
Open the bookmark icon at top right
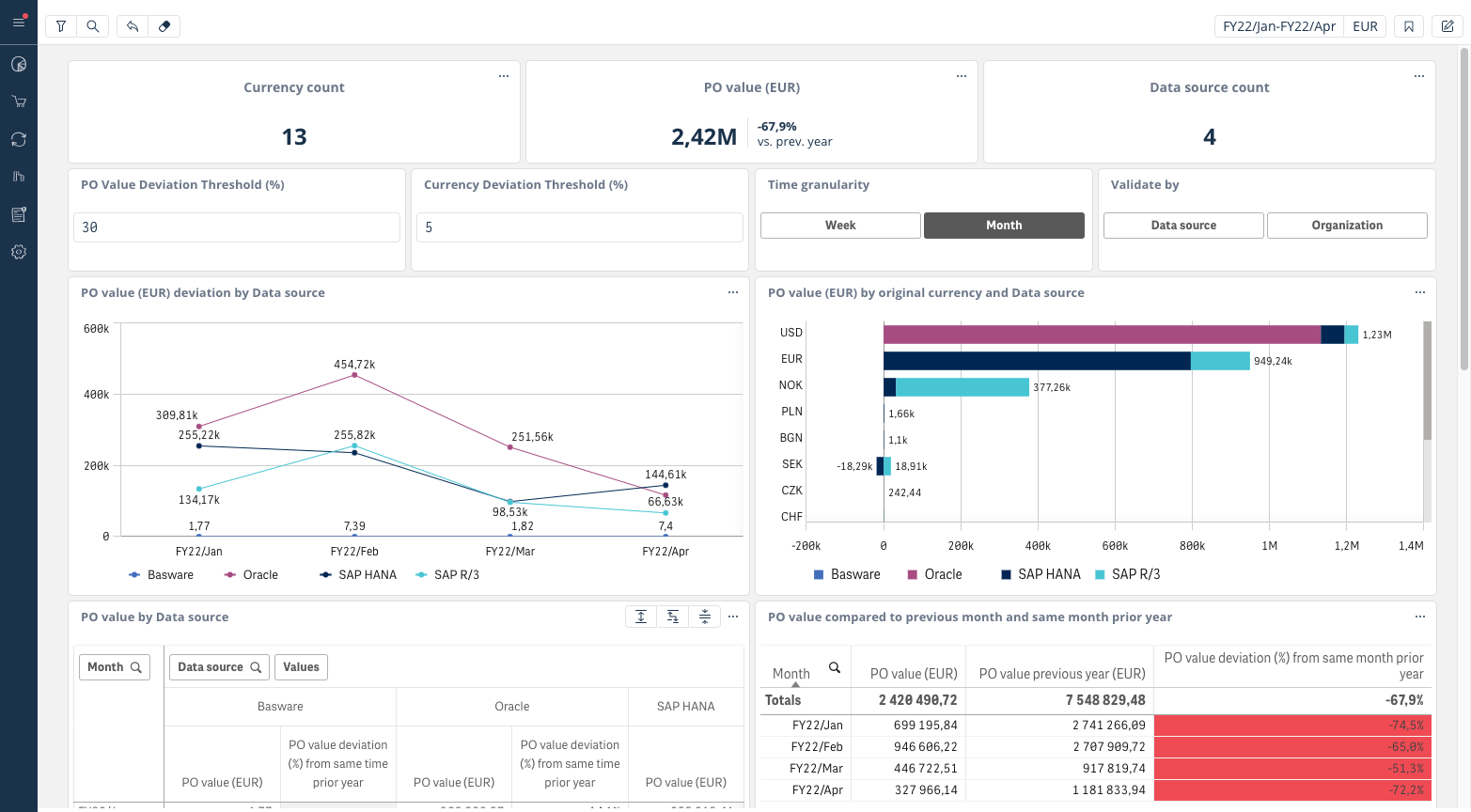coord(1409,26)
